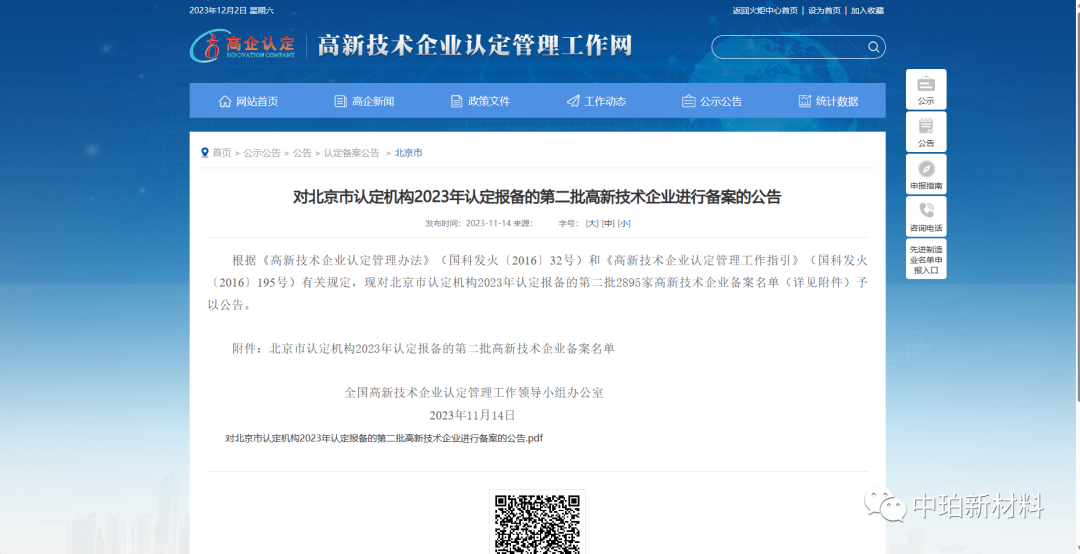Click the article title heading
Viewport: 1080px width, 554px height.
[537, 197]
